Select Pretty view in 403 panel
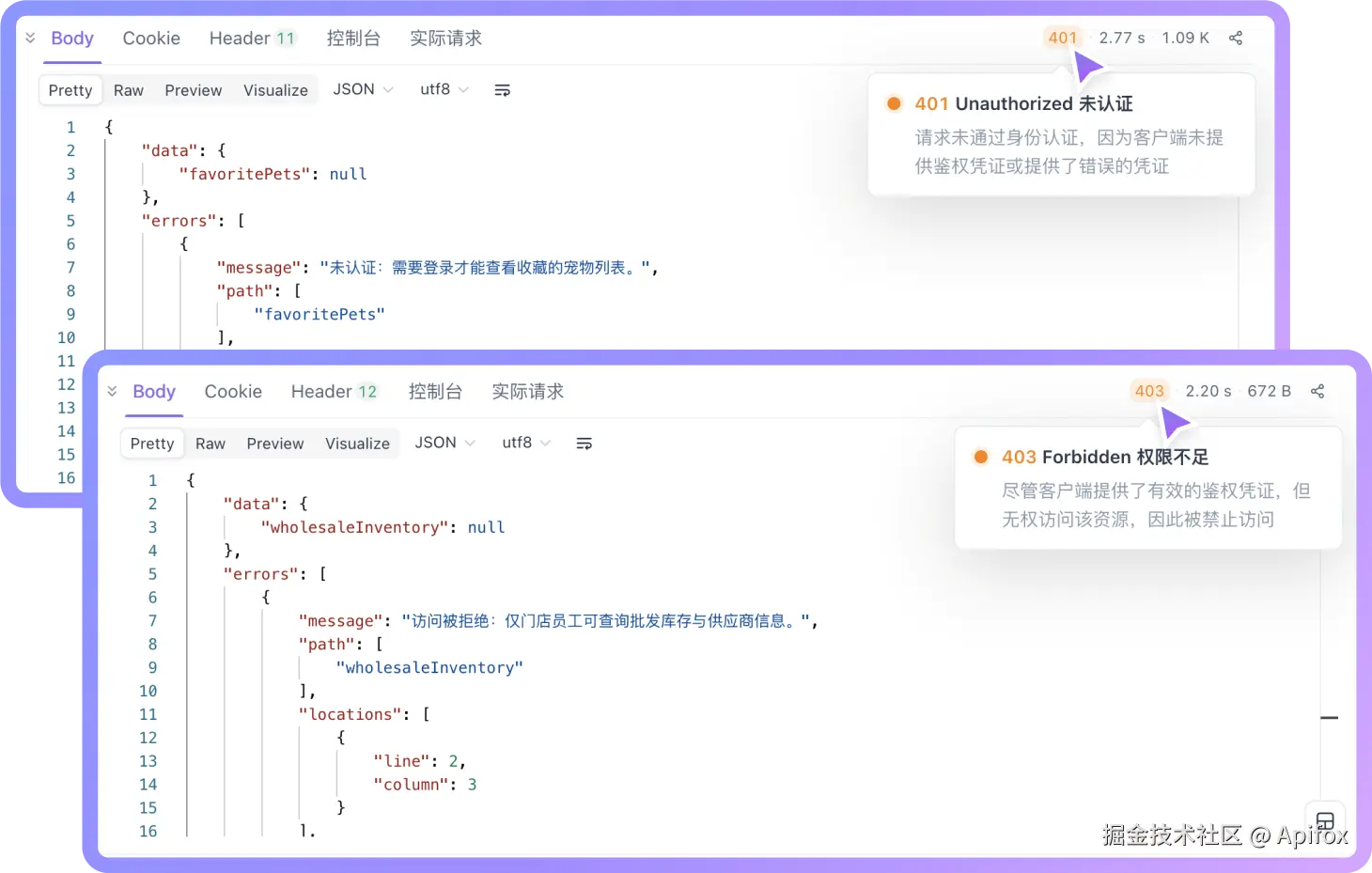This screenshot has width=1372, height=873. [152, 444]
